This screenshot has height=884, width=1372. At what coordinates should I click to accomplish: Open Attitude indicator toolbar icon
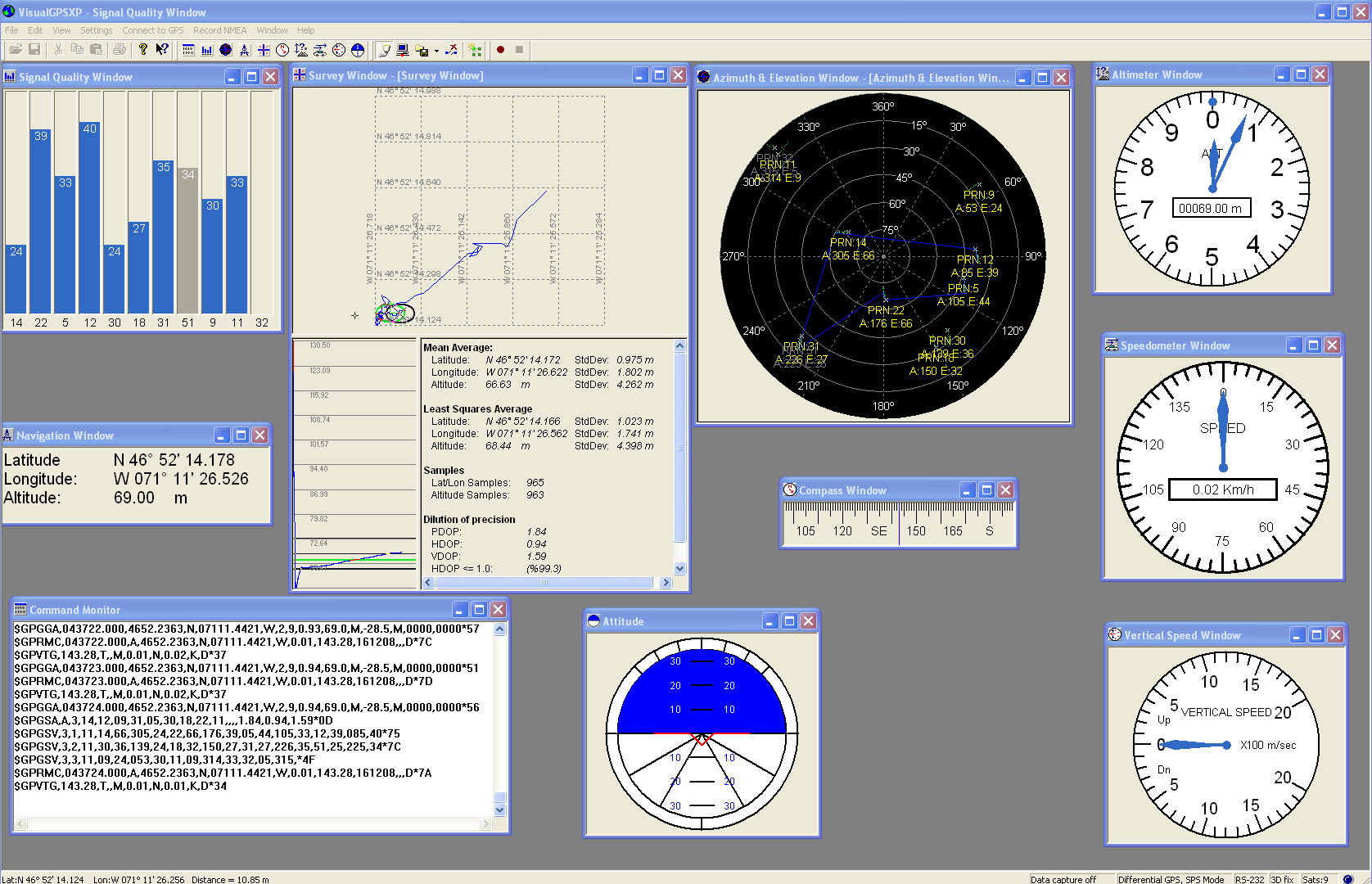point(358,50)
